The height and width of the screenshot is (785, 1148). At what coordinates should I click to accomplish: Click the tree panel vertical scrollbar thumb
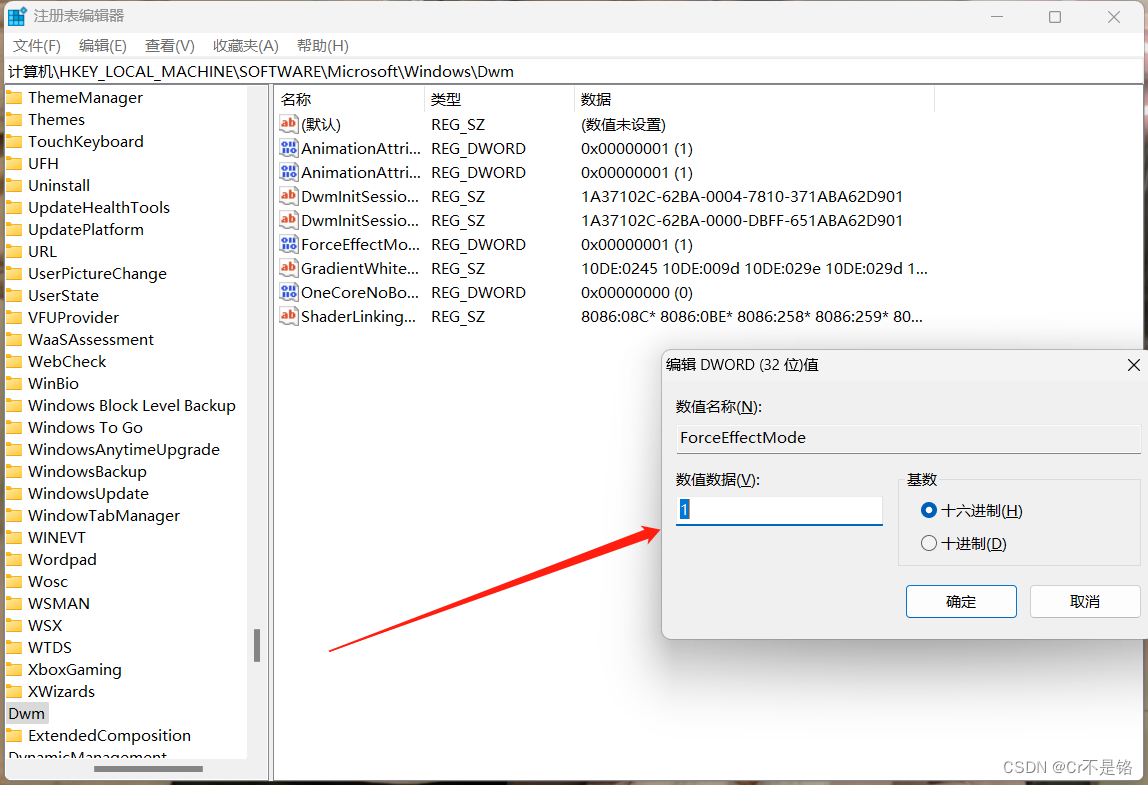tap(257, 645)
